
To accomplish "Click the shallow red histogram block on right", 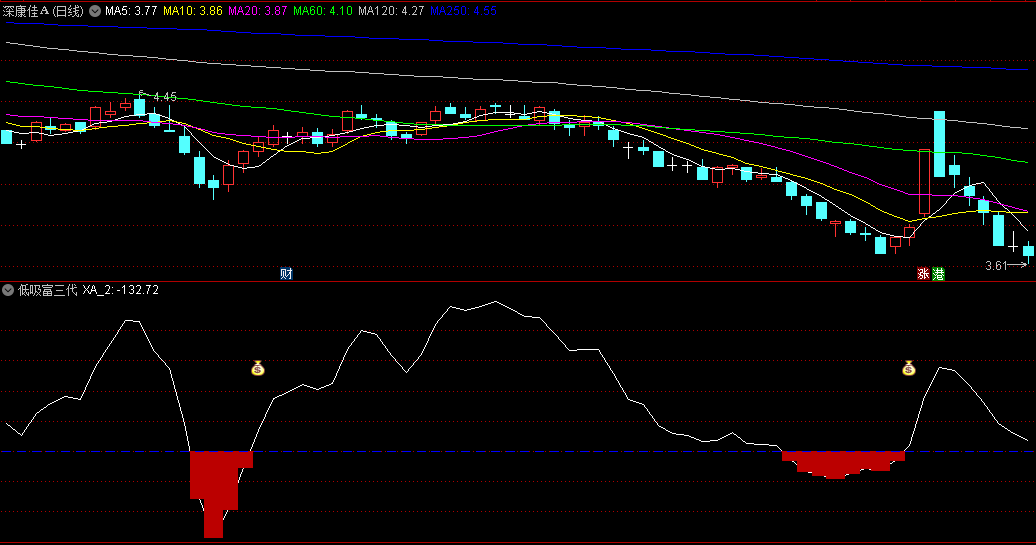I will [x=843, y=463].
